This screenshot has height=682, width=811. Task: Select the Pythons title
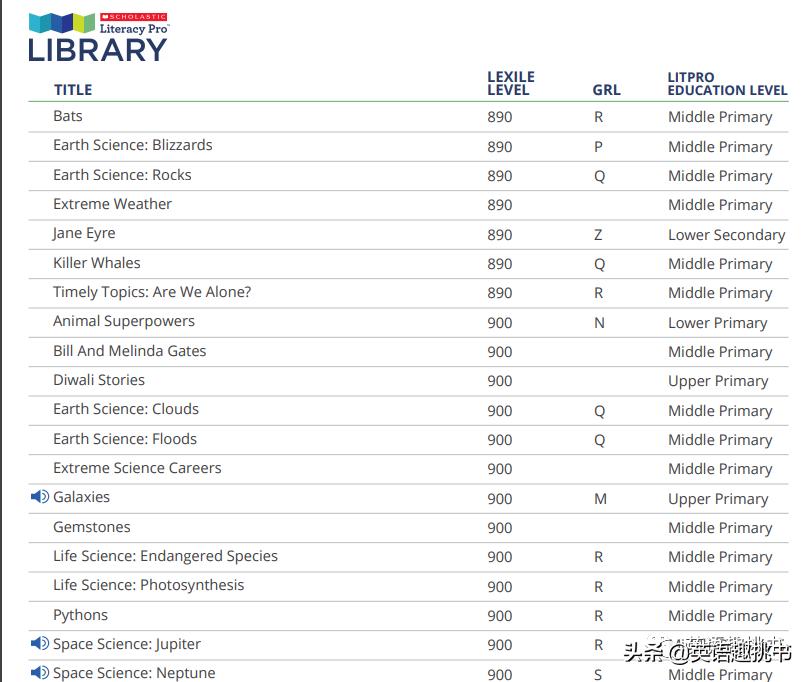click(x=80, y=615)
